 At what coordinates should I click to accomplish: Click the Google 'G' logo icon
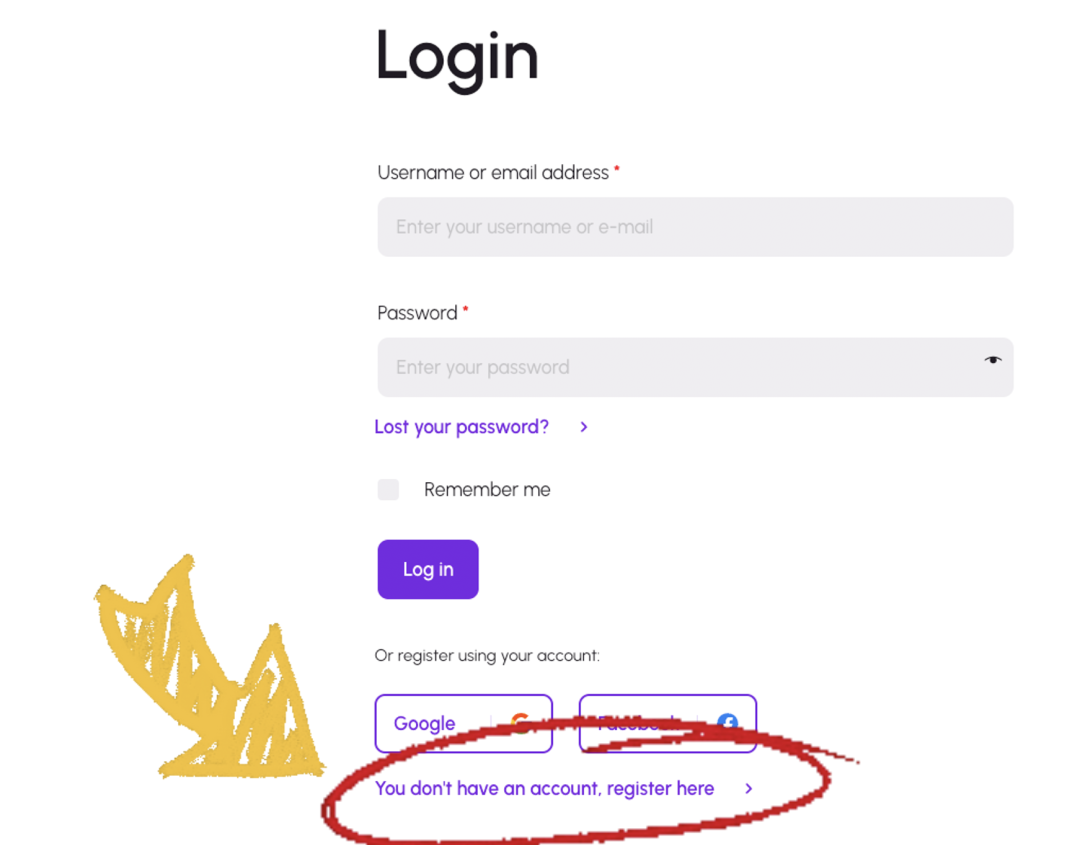(520, 723)
